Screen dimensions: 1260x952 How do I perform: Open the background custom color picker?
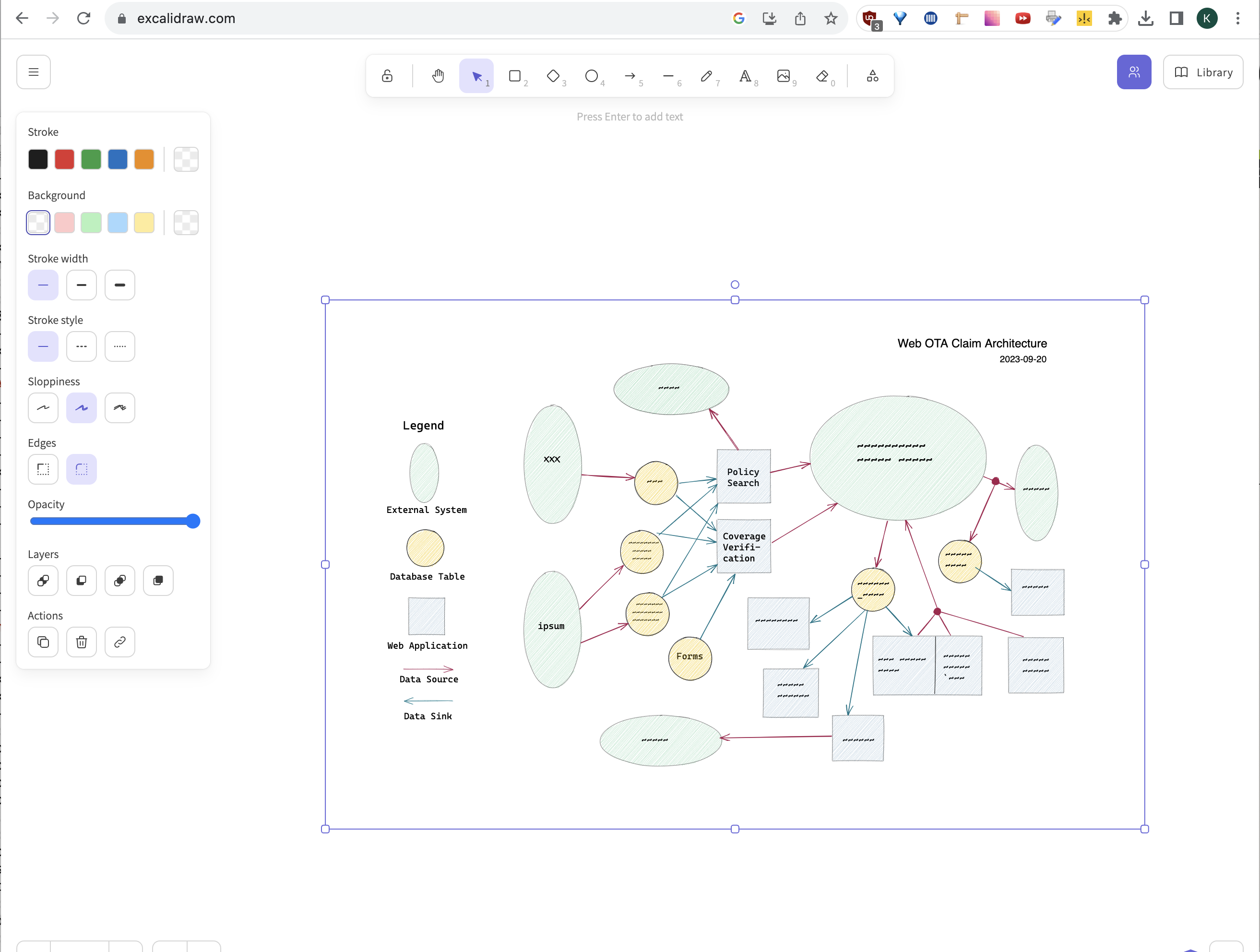pyautogui.click(x=186, y=222)
